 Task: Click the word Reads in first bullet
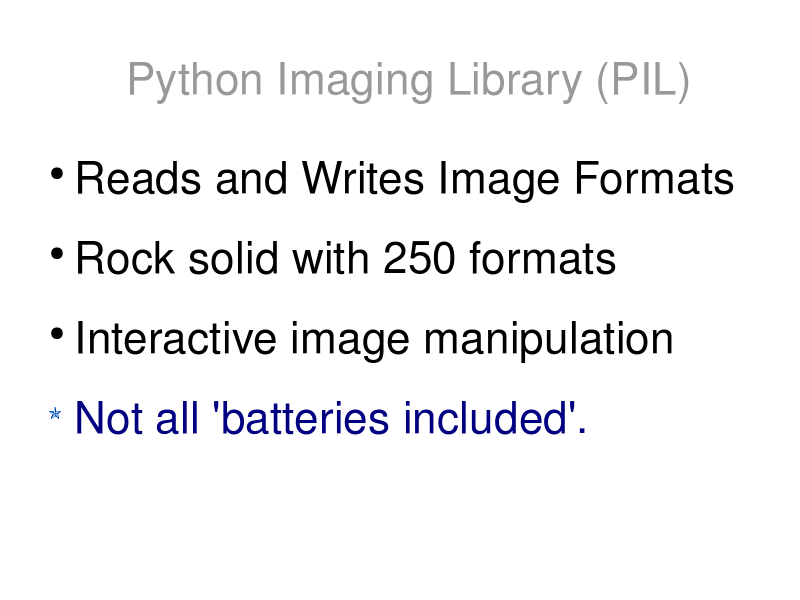click(138, 179)
